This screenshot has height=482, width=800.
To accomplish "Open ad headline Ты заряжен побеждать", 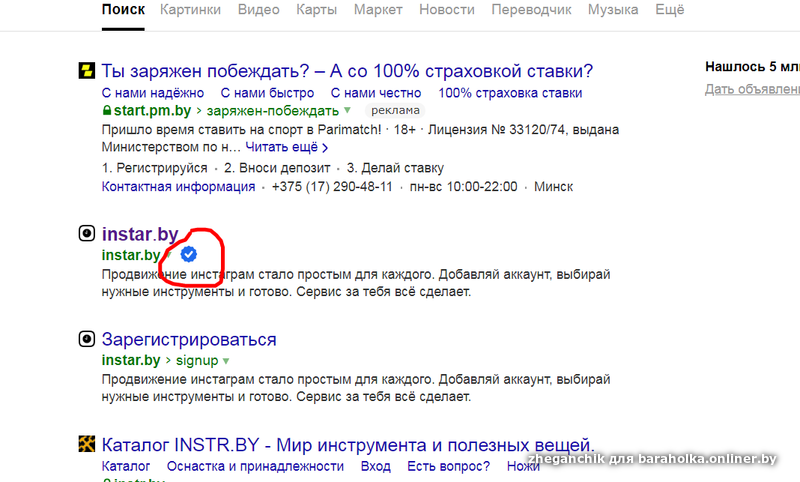I will pos(347,71).
